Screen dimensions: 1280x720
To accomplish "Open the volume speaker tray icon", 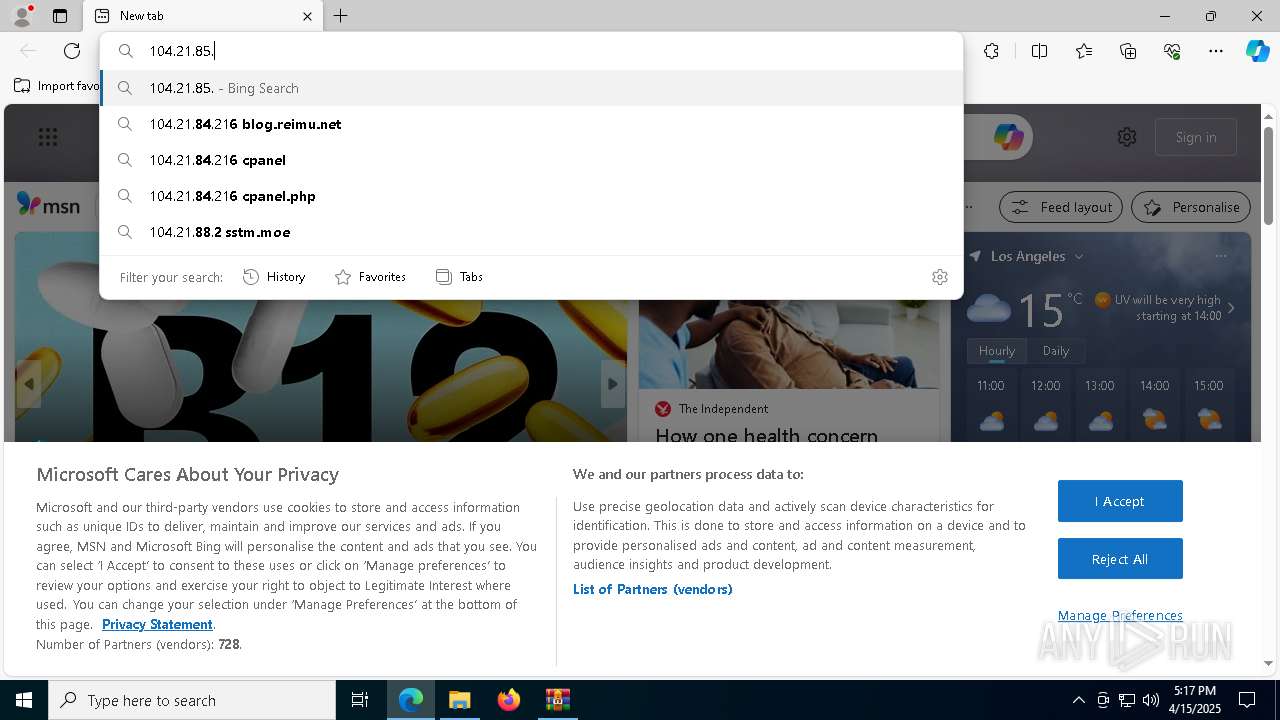I will click(x=1151, y=700).
